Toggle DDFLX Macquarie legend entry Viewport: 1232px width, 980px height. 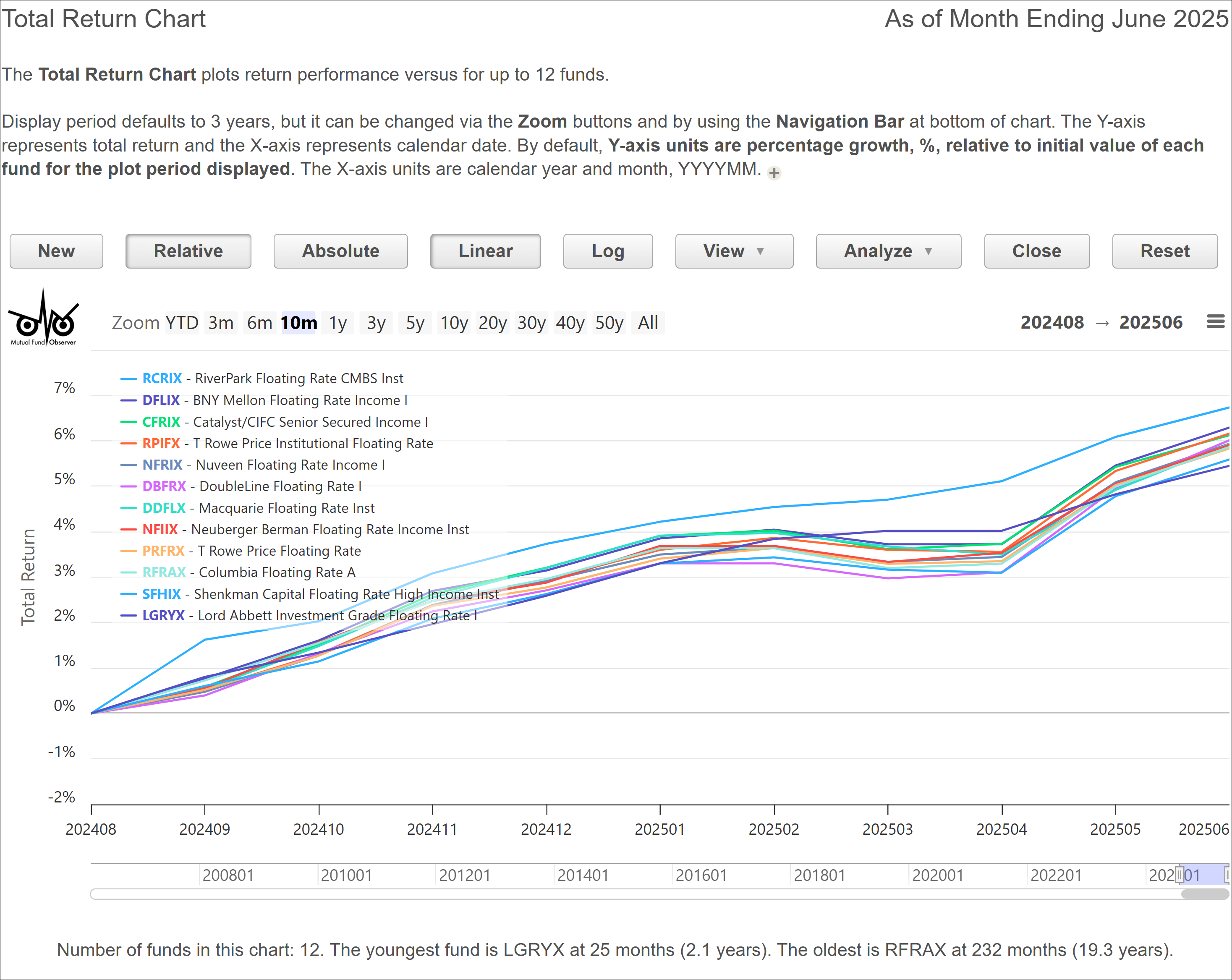[247, 508]
